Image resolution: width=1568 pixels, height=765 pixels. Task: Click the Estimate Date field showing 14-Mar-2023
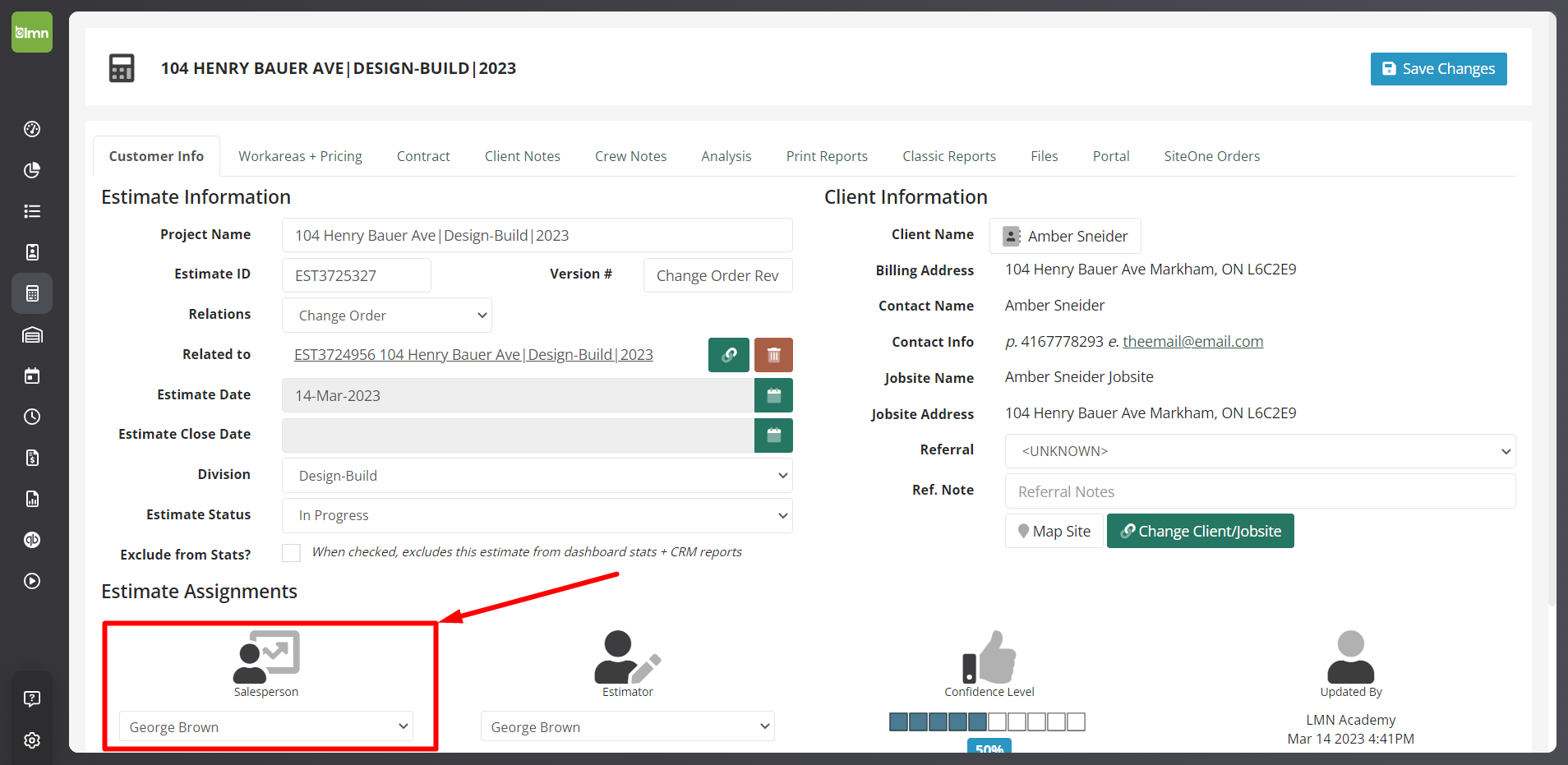coord(518,395)
